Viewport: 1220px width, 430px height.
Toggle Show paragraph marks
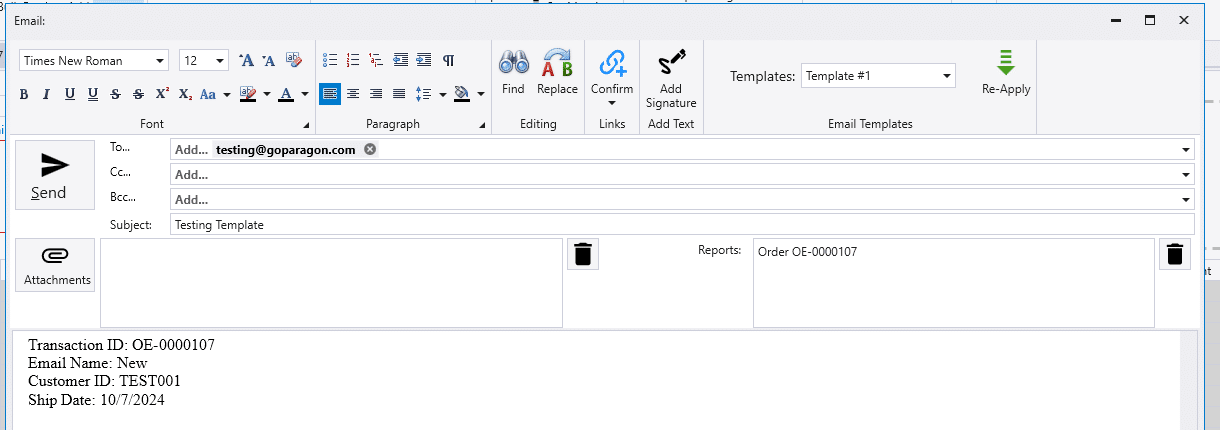(449, 60)
